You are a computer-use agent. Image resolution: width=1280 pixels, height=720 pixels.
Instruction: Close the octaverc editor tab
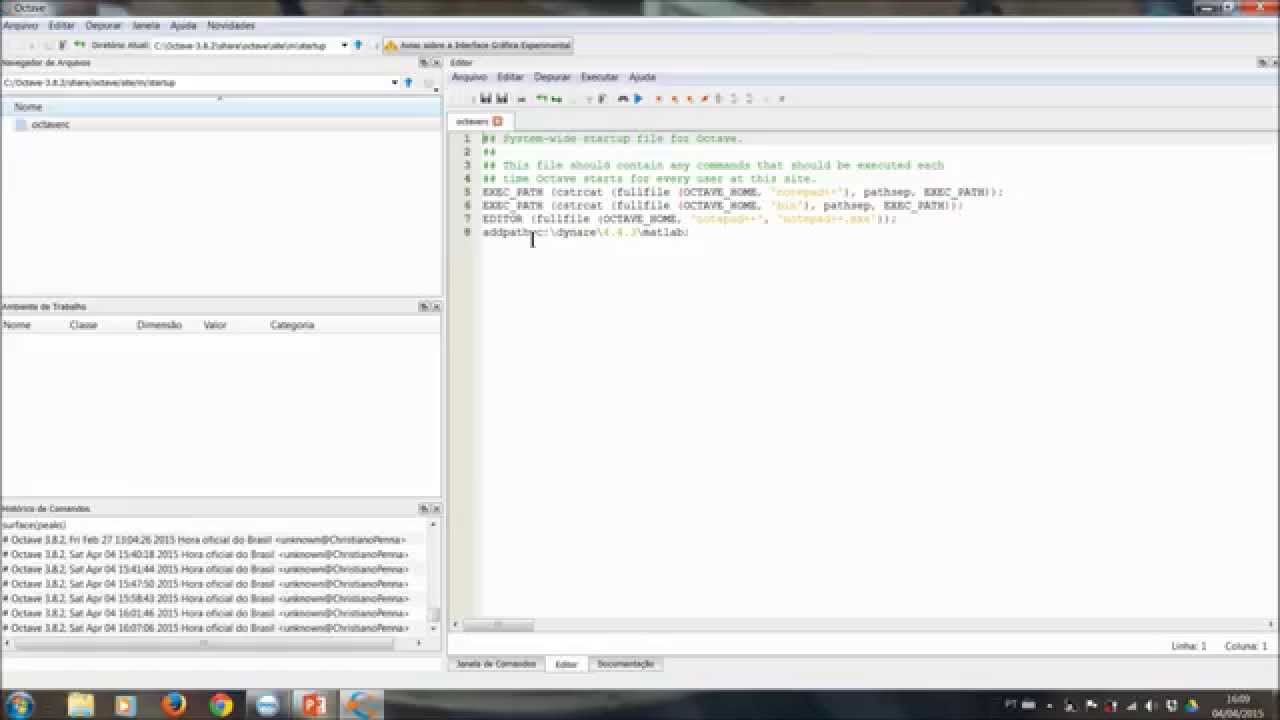[x=497, y=121]
